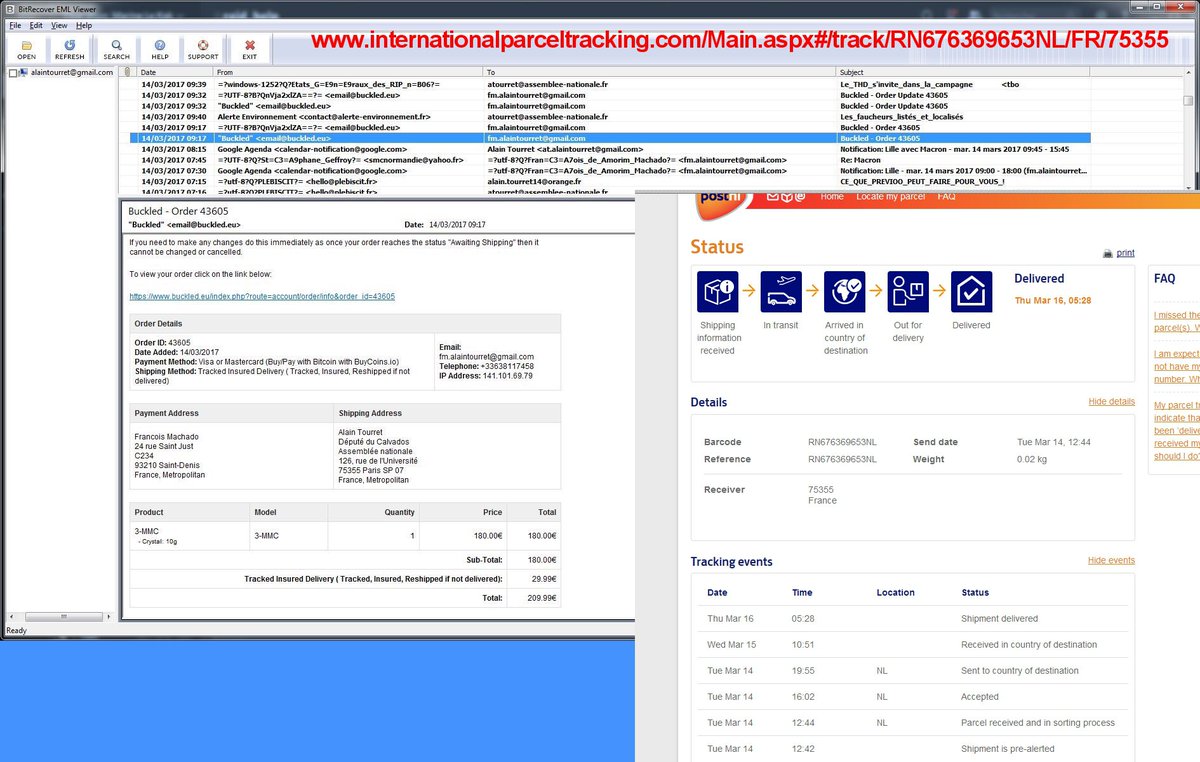Click the email list vertical scrollbar
This screenshot has width=1200, height=762.
coord(1188,130)
